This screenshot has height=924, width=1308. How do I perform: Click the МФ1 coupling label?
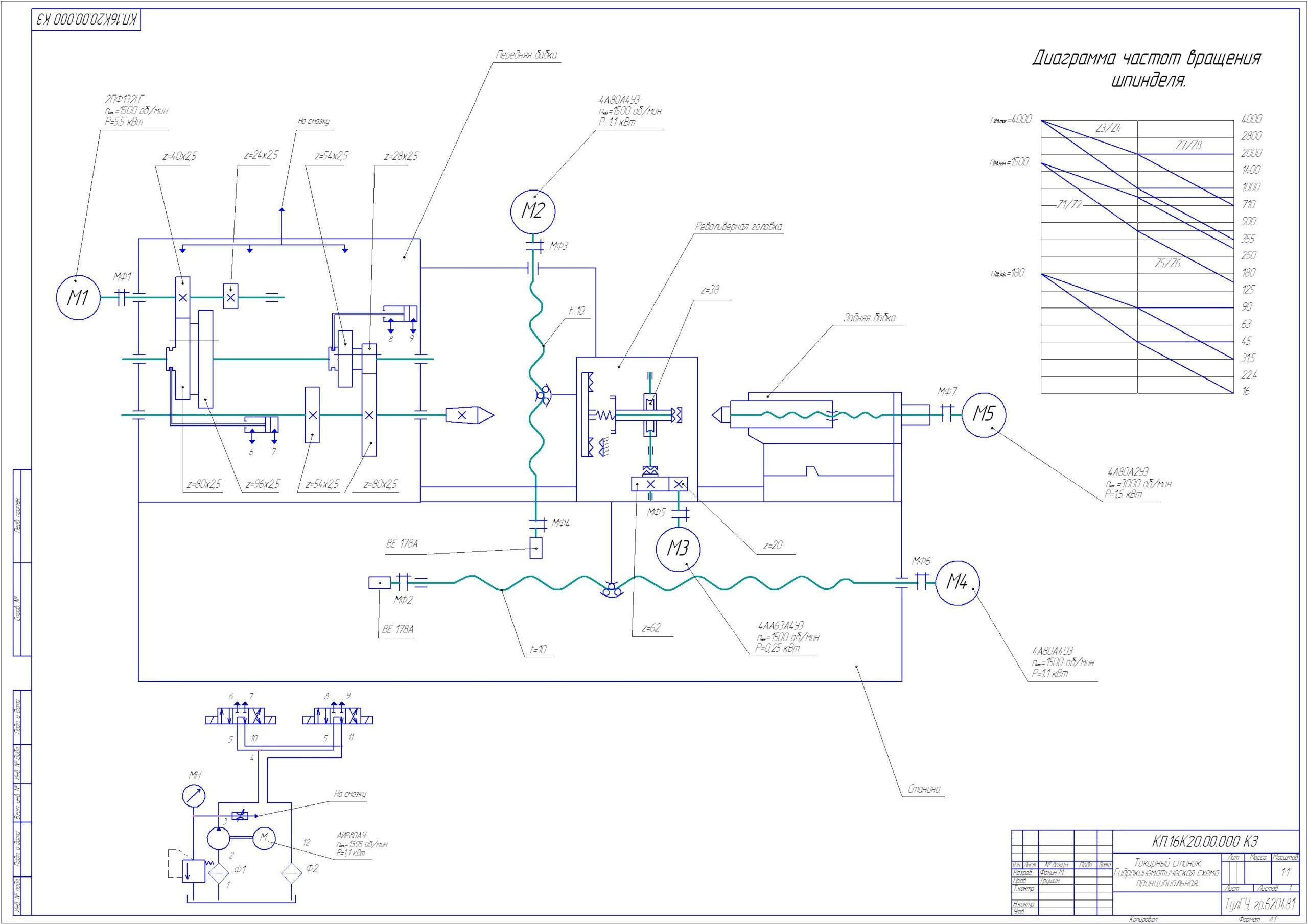pos(122,277)
